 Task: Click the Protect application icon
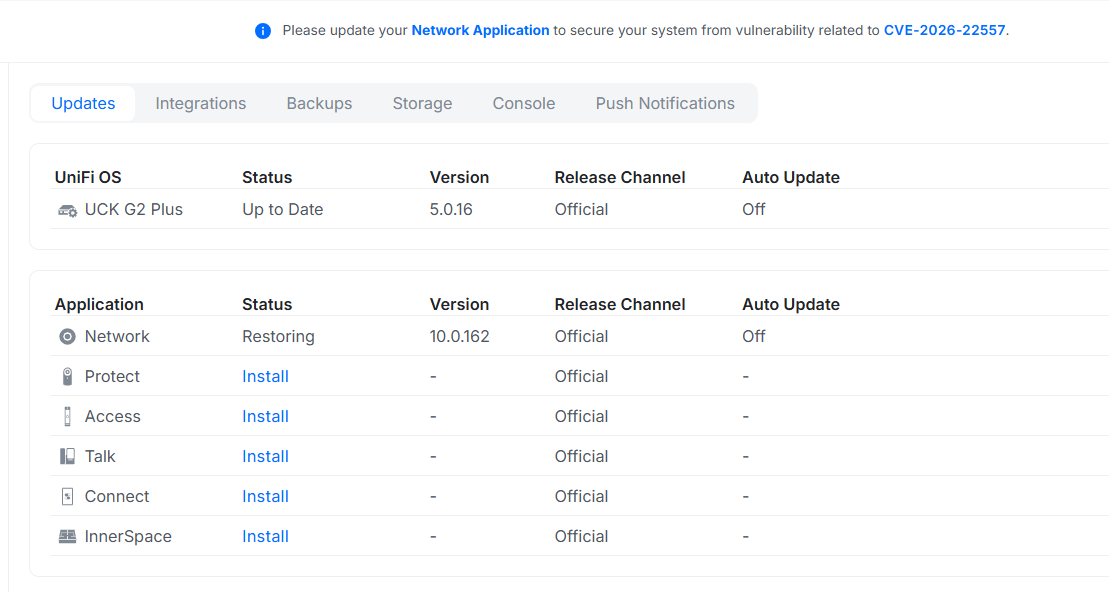[x=67, y=377]
